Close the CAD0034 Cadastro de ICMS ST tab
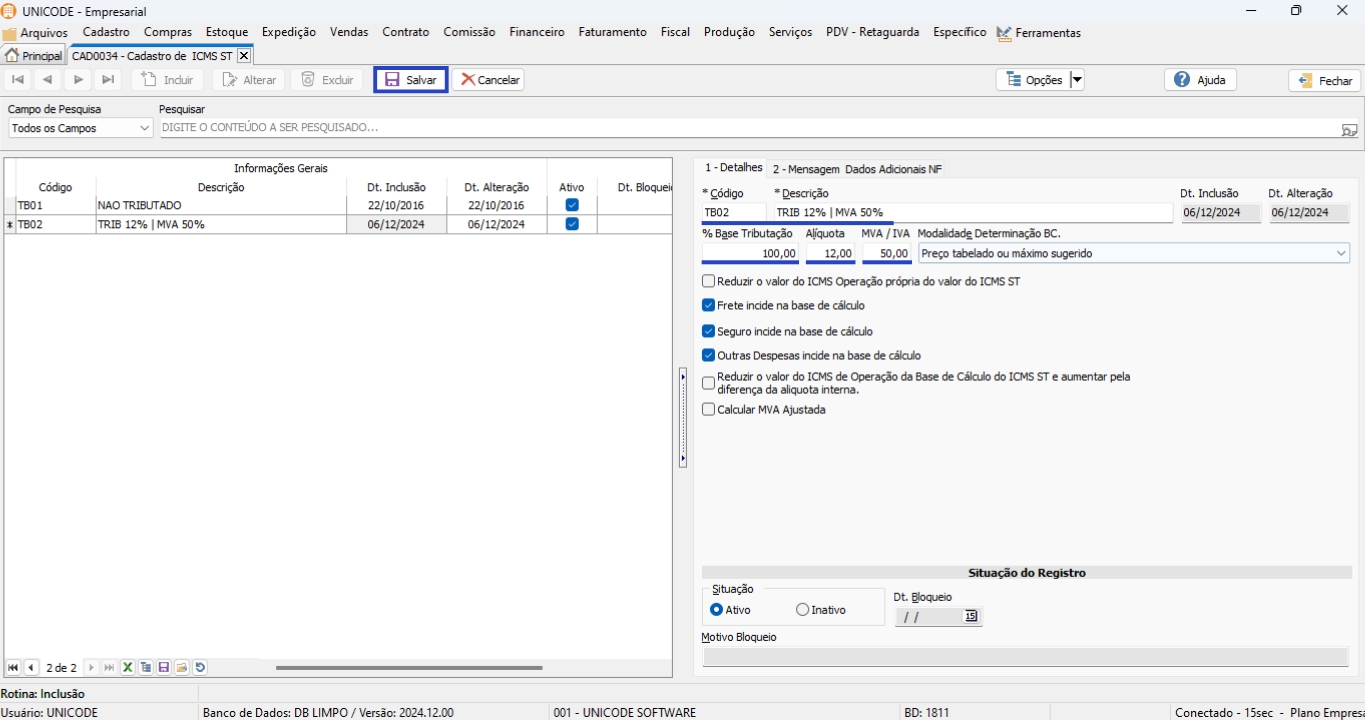Image resolution: width=1365 pixels, height=720 pixels. [243, 56]
